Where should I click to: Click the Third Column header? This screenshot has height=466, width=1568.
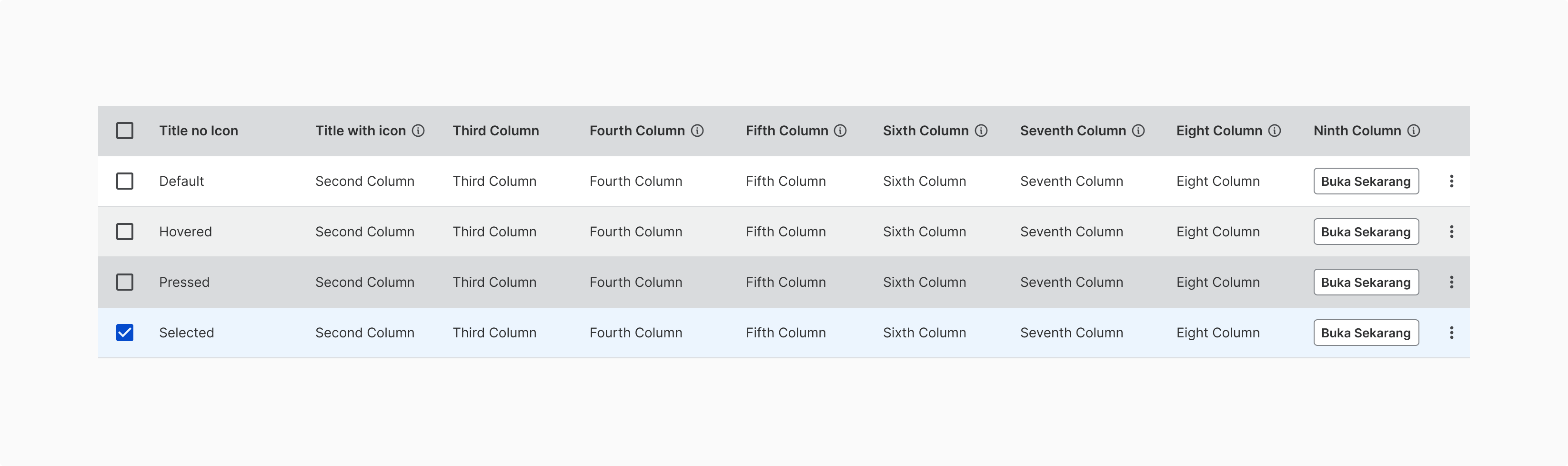[495, 131]
